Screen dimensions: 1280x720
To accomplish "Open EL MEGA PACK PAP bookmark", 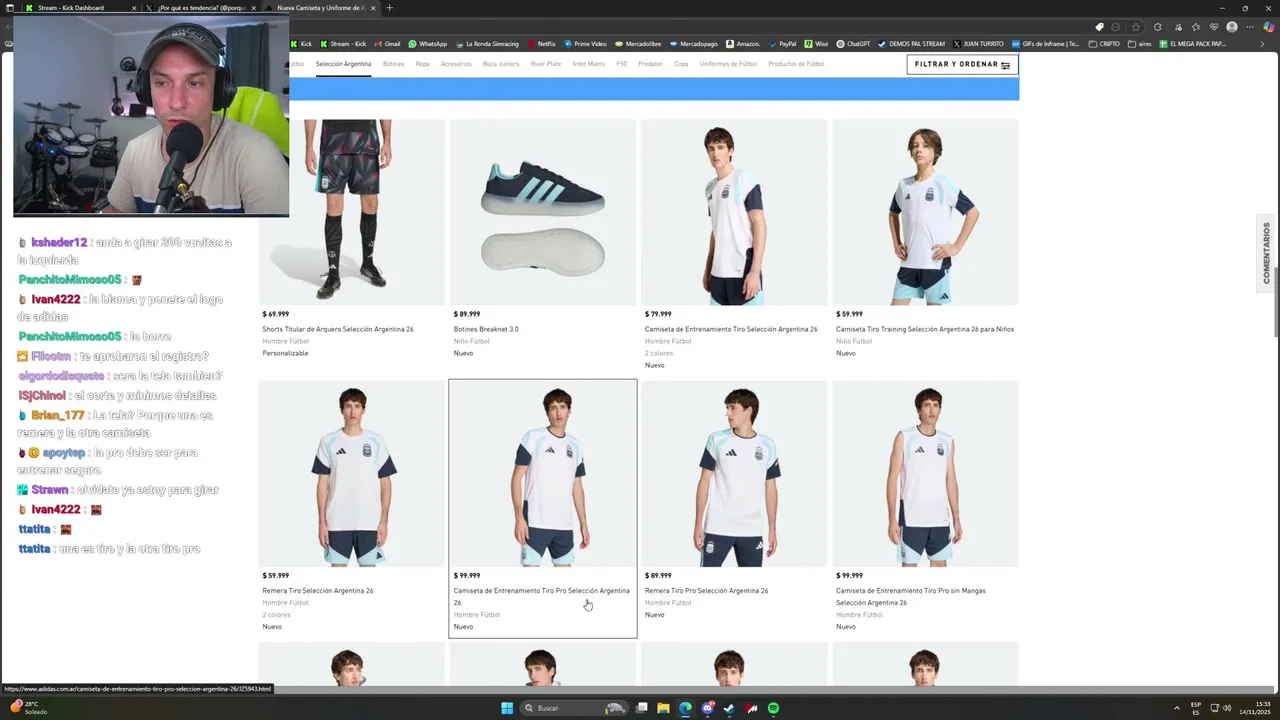I will 1193,44.
